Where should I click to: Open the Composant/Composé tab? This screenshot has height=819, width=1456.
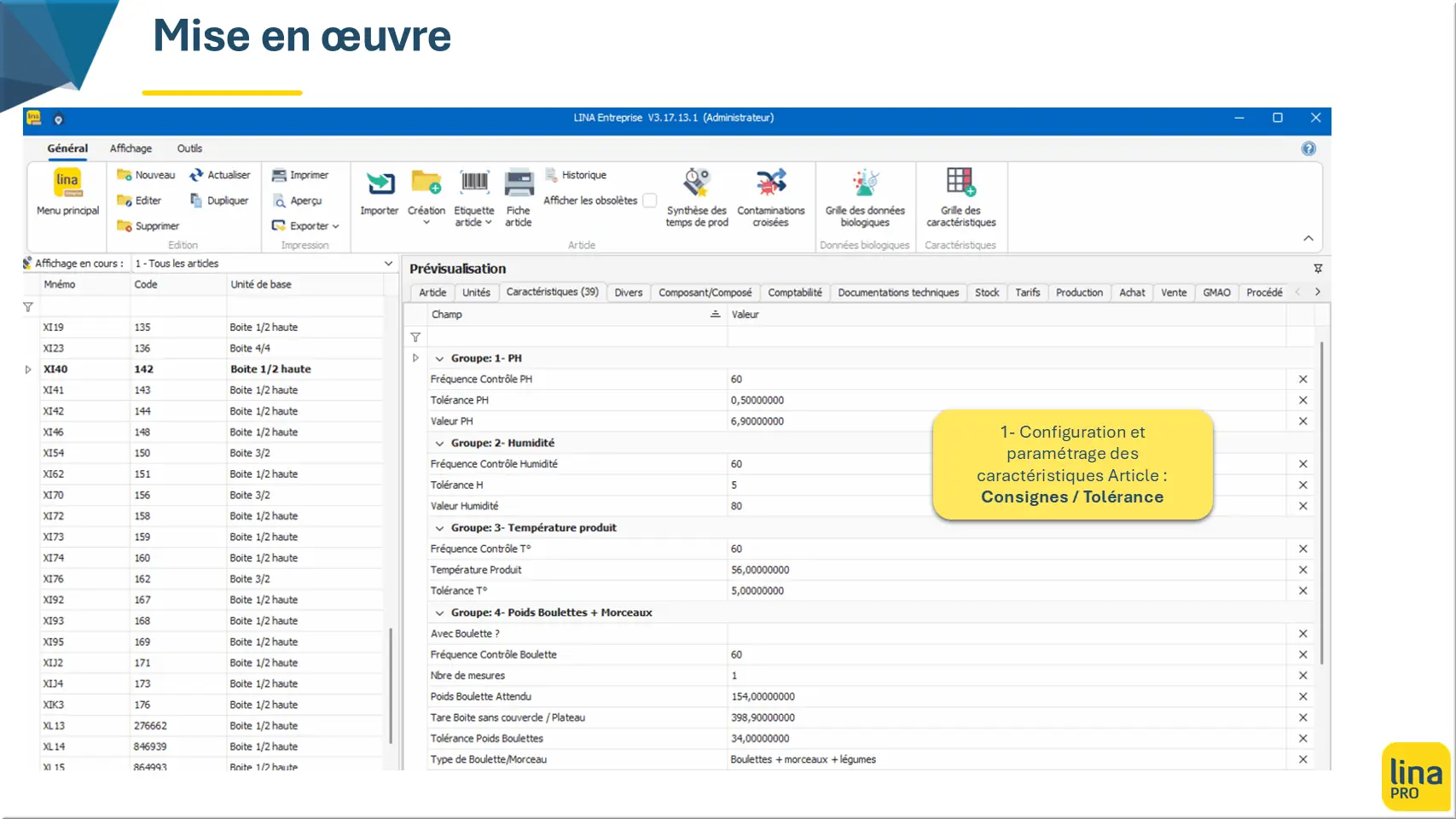pos(705,293)
